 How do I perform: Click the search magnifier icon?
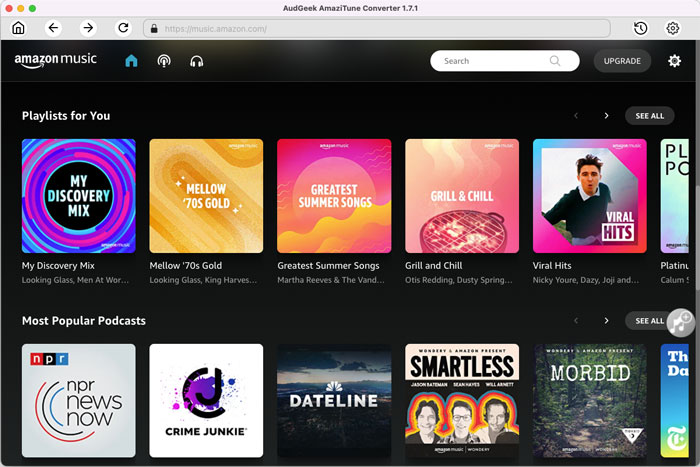click(554, 61)
